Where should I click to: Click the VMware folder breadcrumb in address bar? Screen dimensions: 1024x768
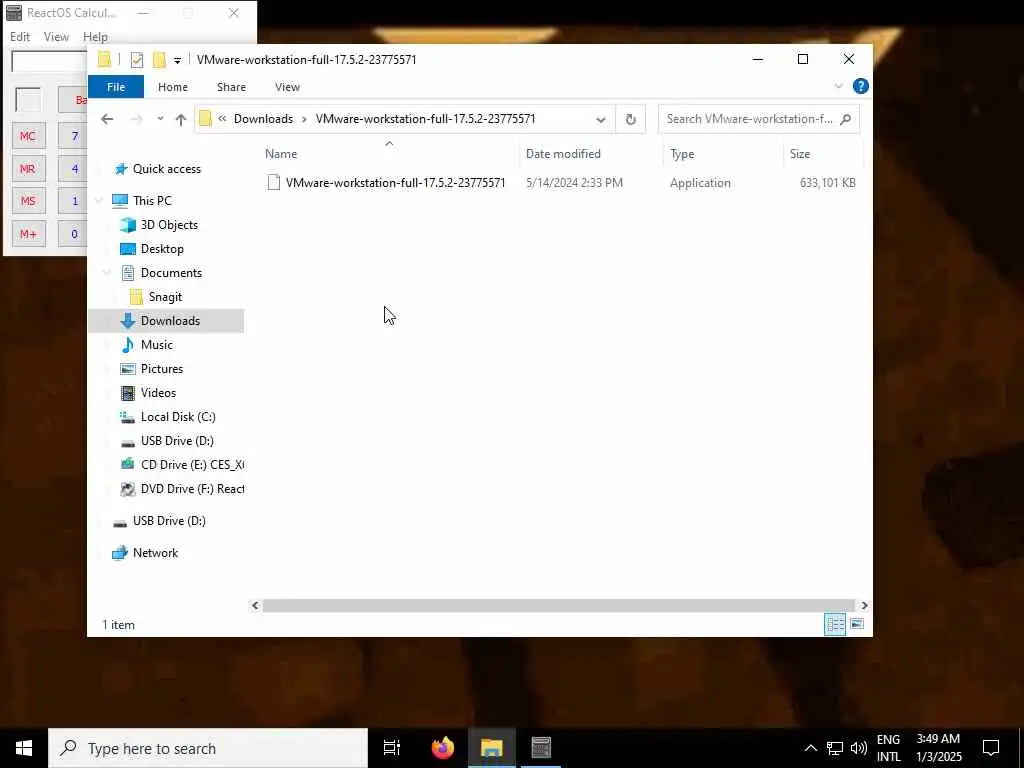click(x=425, y=119)
